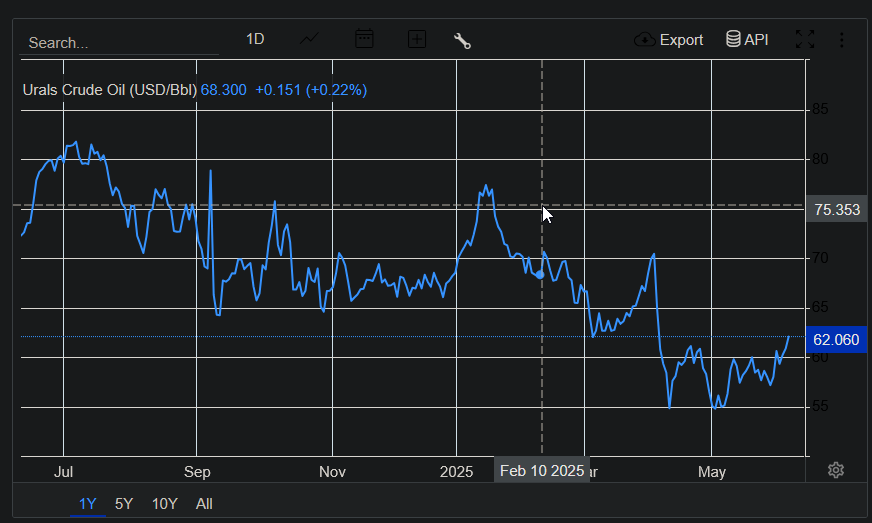872x523 pixels.
Task: Open the calendar date range picker
Action: [364, 39]
